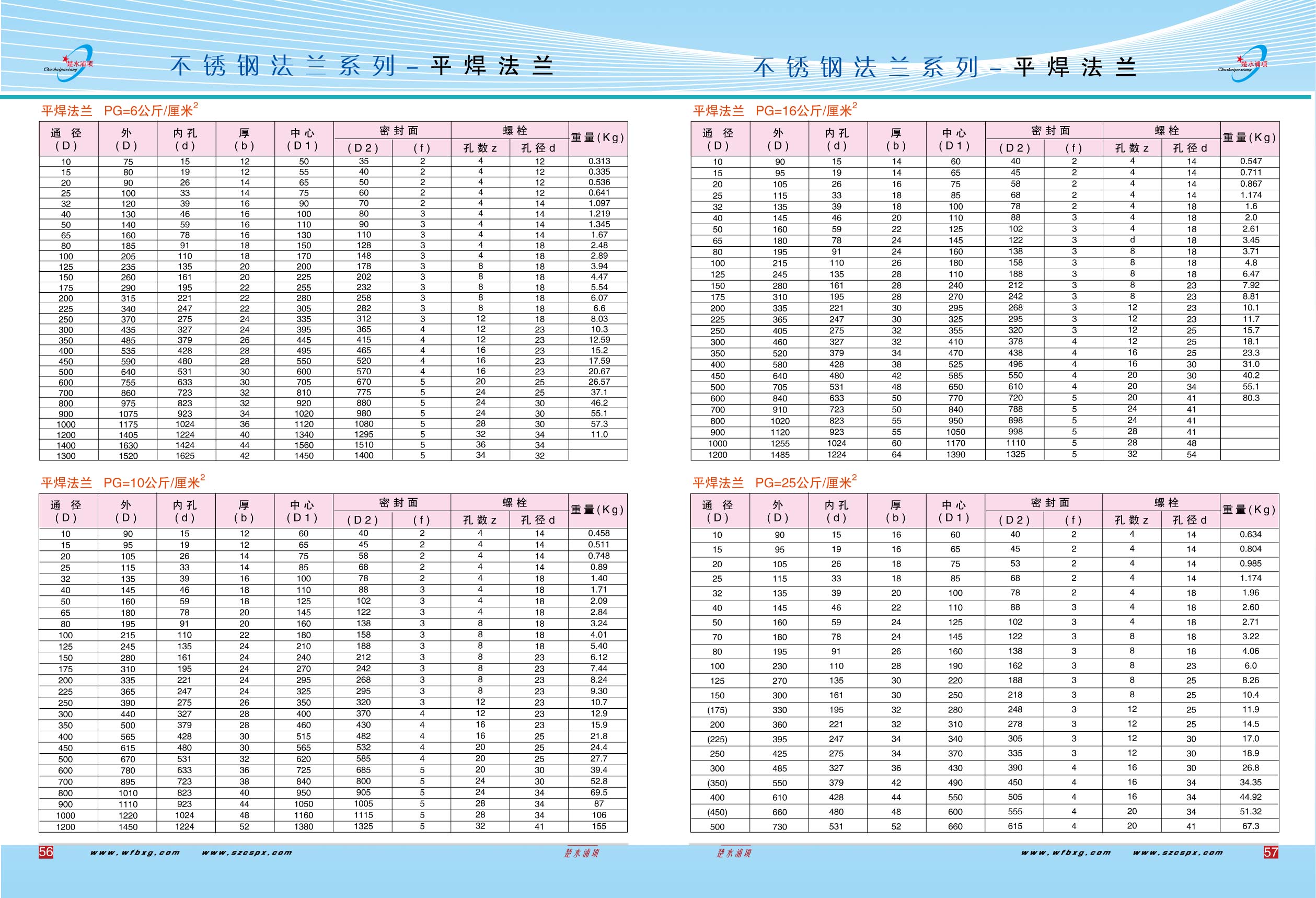Click 重量(Kg) column header in PG=6 table
This screenshot has width=1316, height=898.
pos(597,137)
